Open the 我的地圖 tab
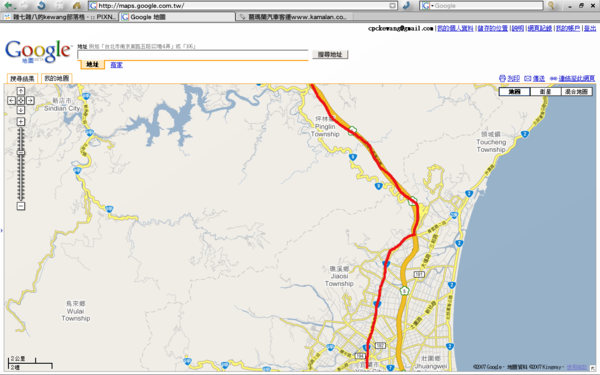Viewport: 600px width, 375px height. point(57,78)
